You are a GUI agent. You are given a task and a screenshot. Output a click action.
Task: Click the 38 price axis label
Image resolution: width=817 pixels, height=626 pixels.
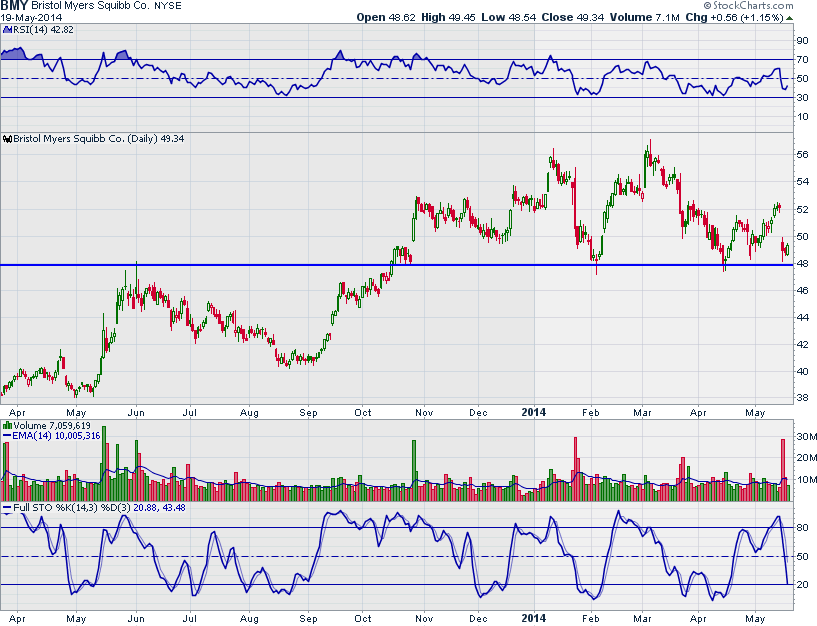point(802,398)
